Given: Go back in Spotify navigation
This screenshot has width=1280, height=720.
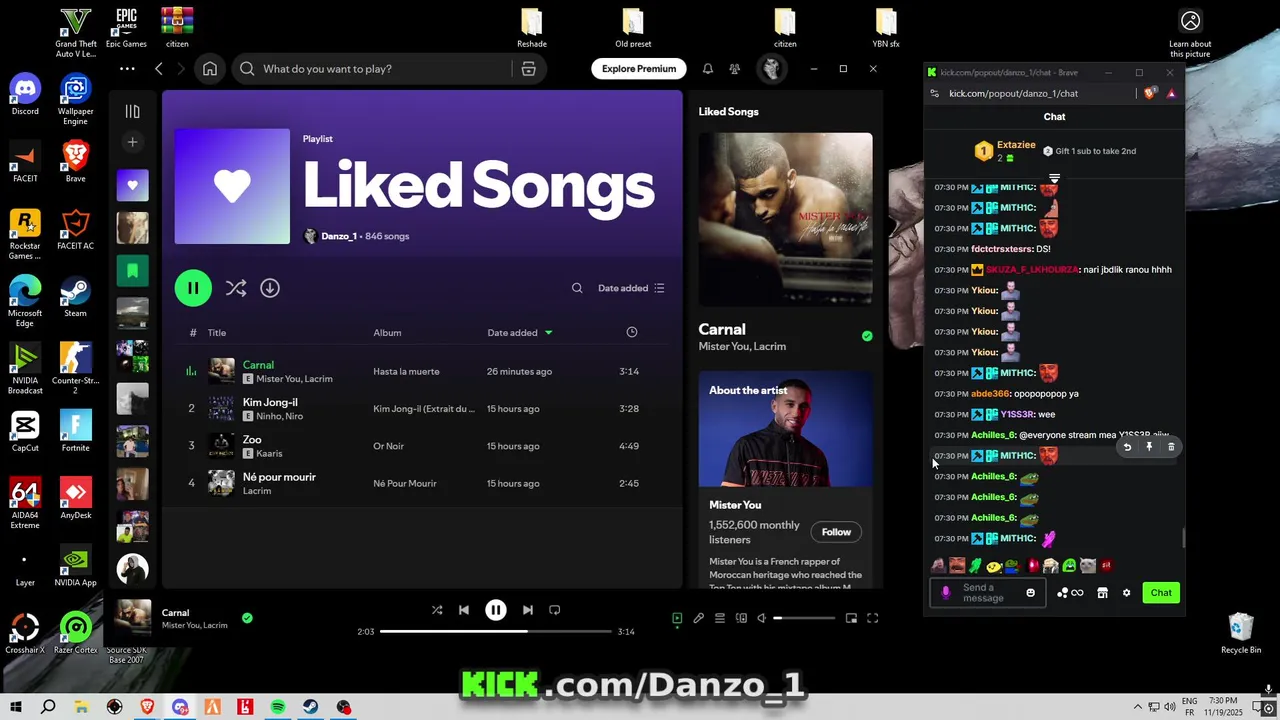Looking at the screenshot, I should coord(158,69).
